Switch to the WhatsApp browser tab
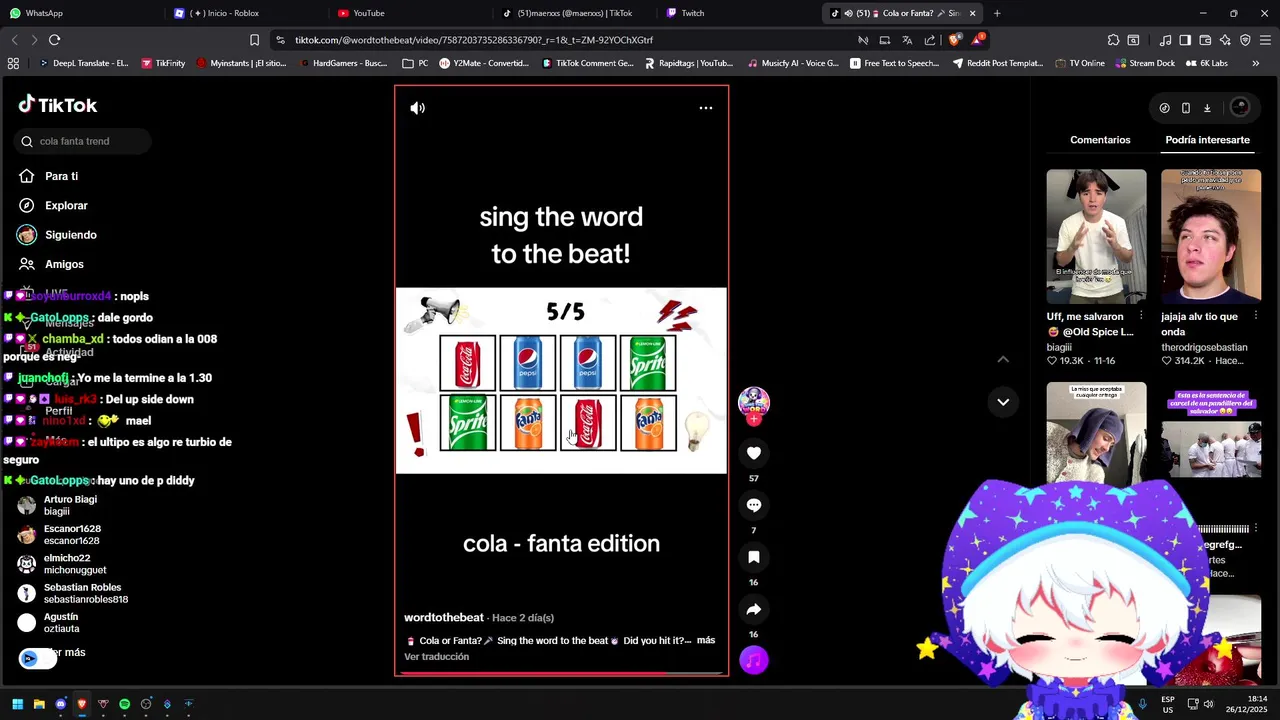 80,13
